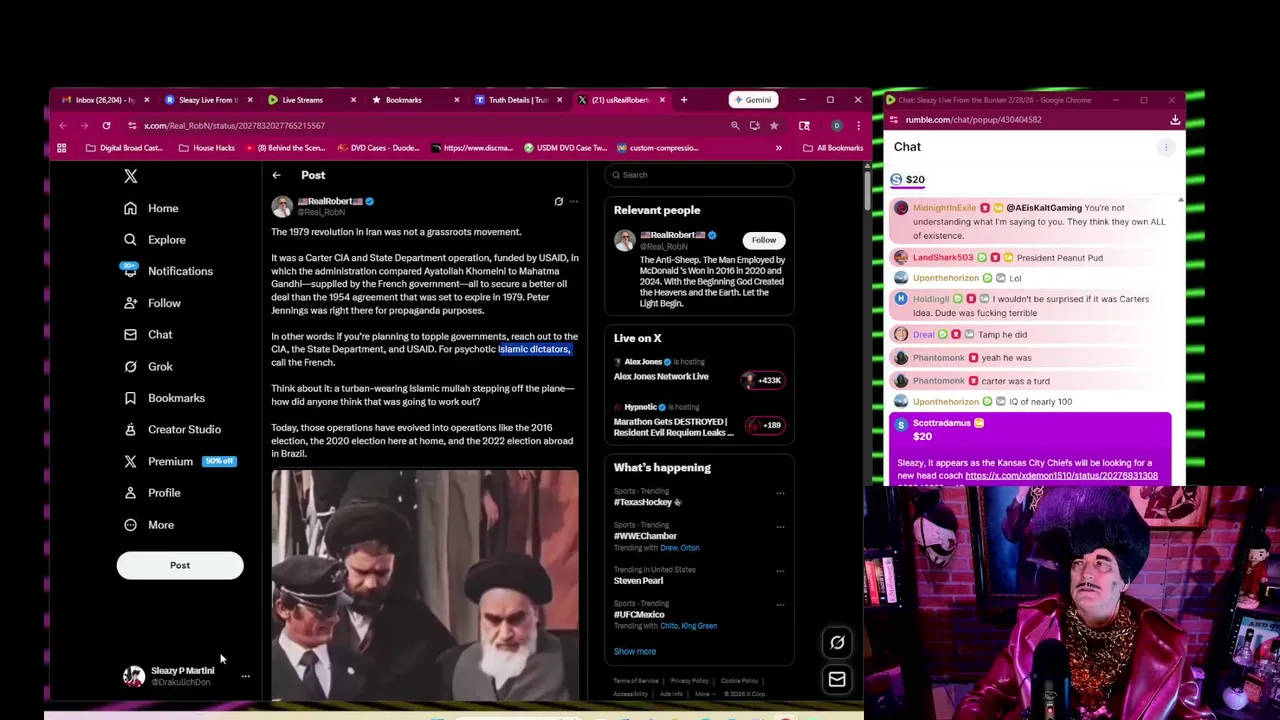Viewport: 1280px width, 720px height.
Task: Click MidnightInExile username in chat
Action: click(944, 208)
